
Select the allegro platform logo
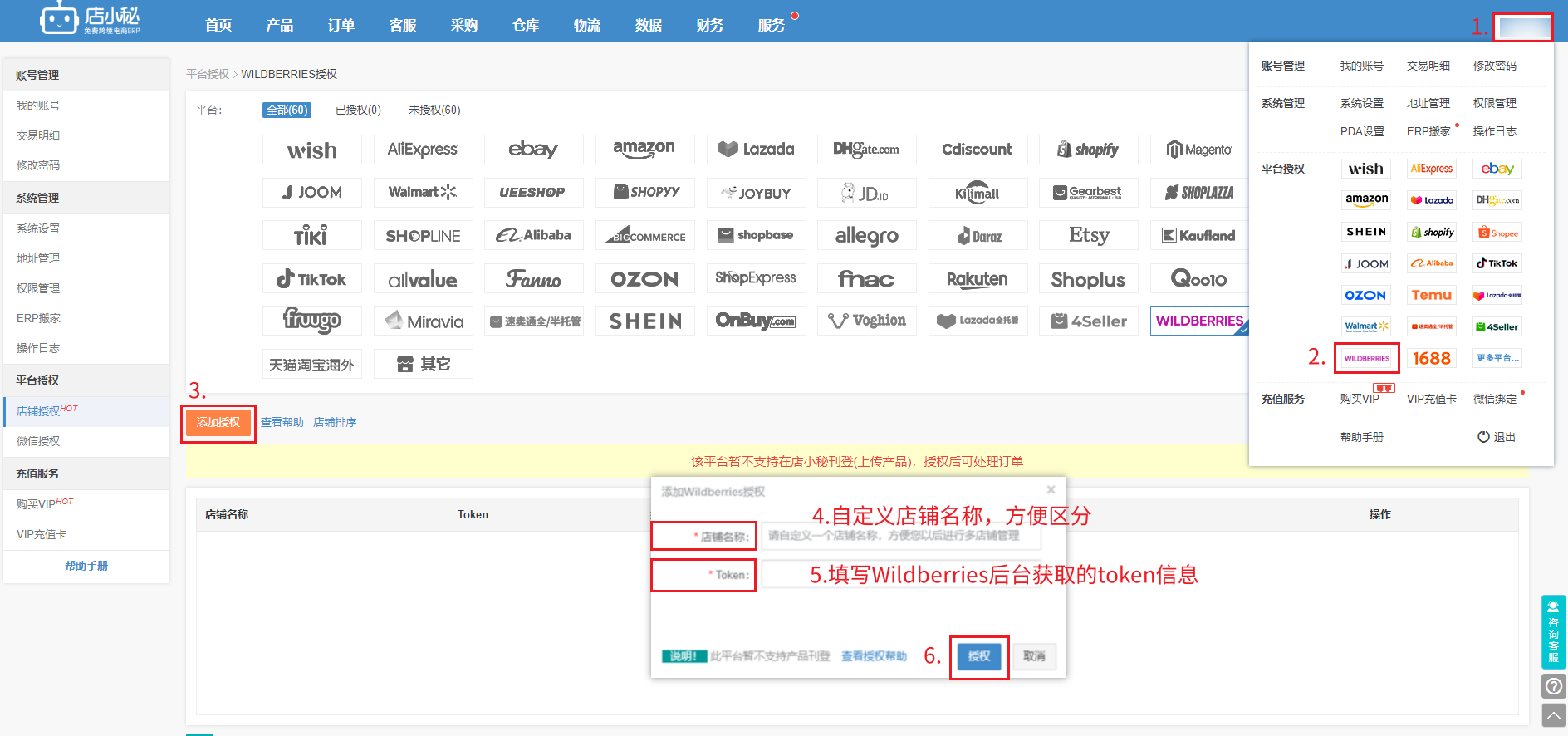[867, 236]
